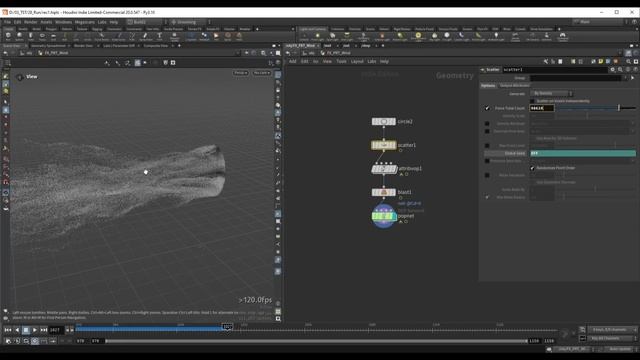Select the blast1 node
Screen dimensions: 640x360
pyautogui.click(x=384, y=192)
